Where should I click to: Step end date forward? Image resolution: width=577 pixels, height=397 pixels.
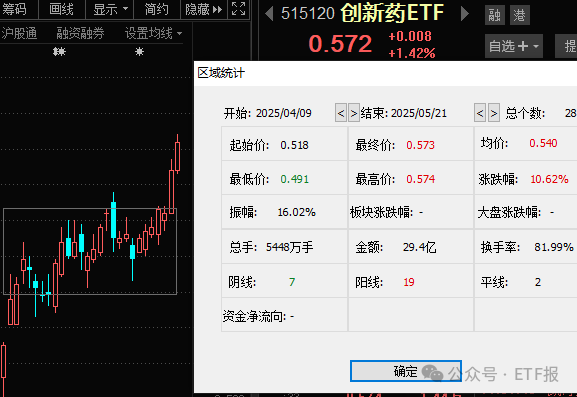click(x=494, y=113)
